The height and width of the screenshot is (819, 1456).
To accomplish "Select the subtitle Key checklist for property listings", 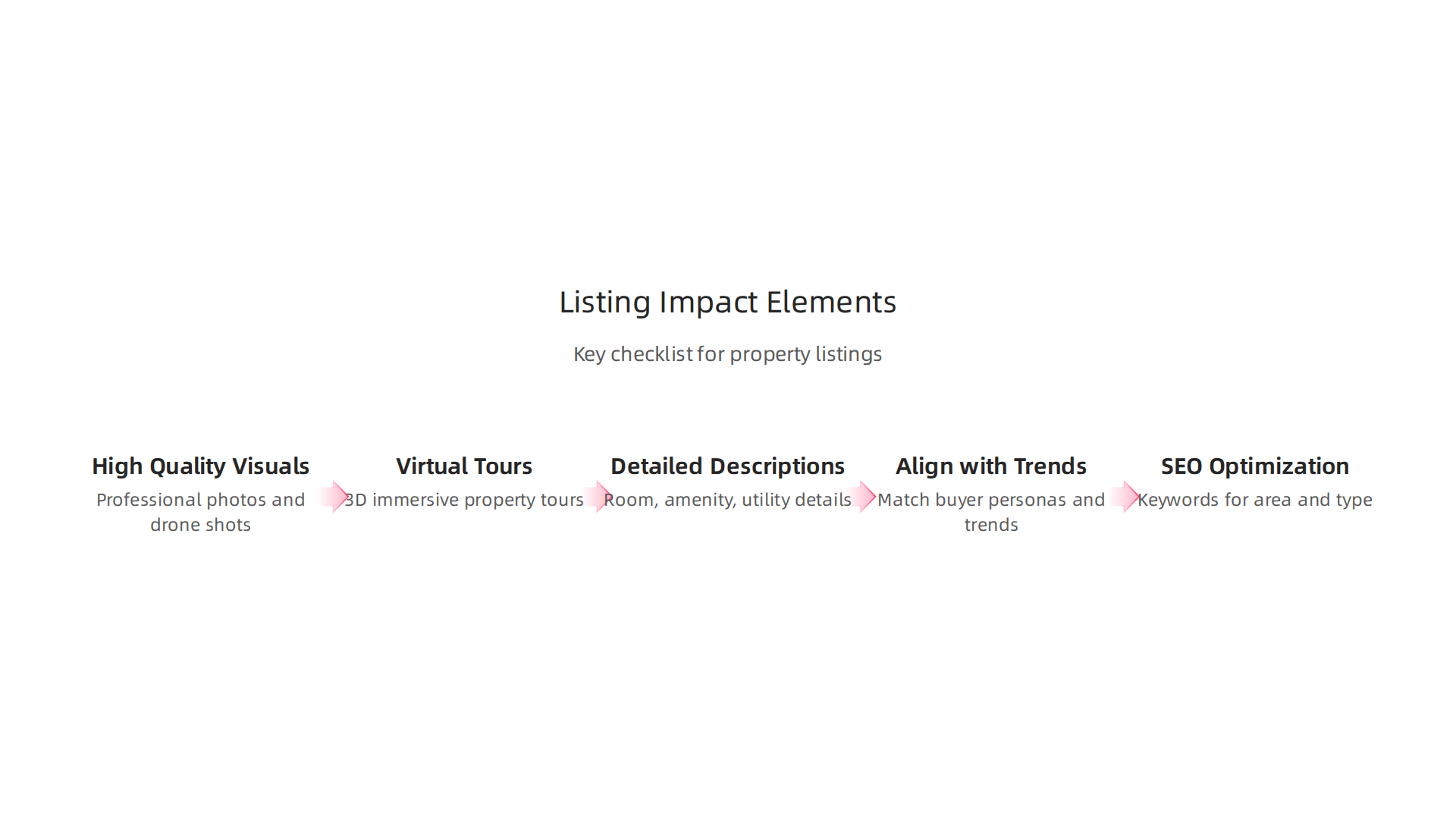I will [x=728, y=354].
